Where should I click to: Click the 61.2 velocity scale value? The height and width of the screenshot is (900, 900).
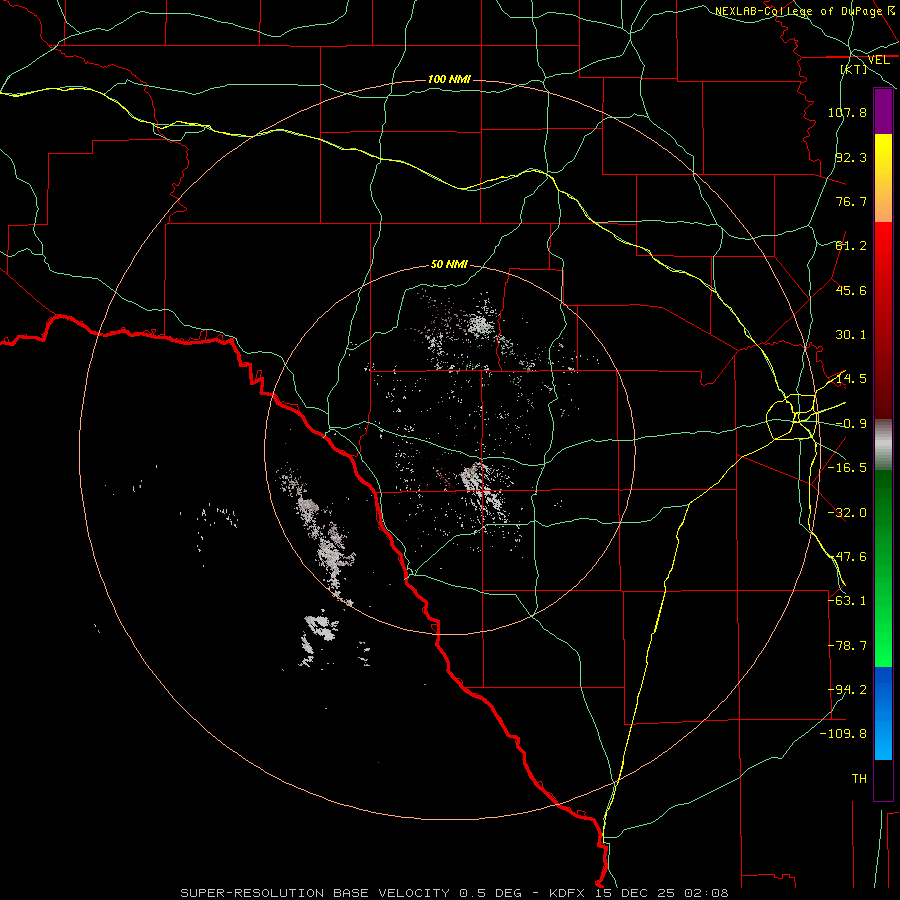[x=851, y=246]
